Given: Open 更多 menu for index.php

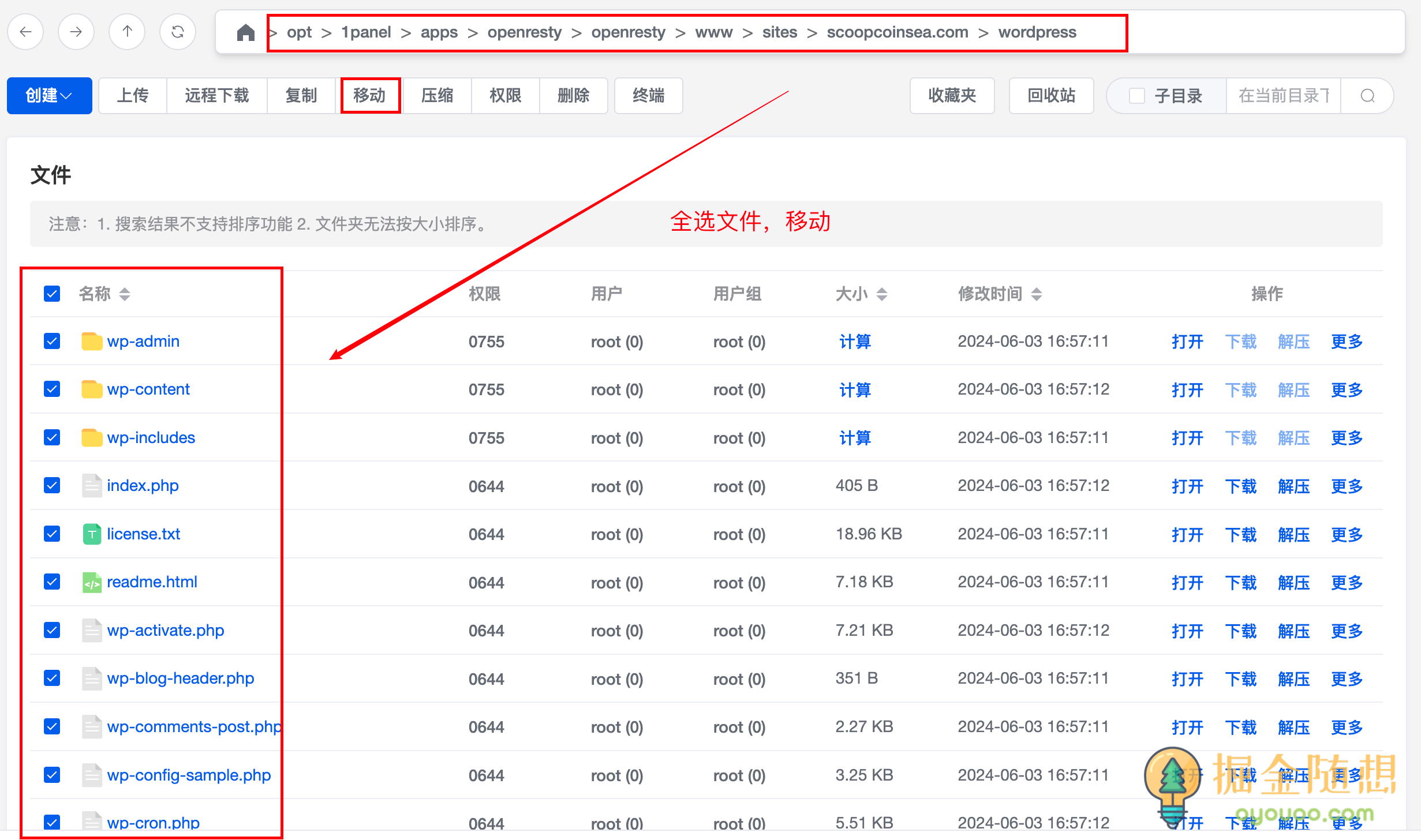Looking at the screenshot, I should [x=1347, y=486].
